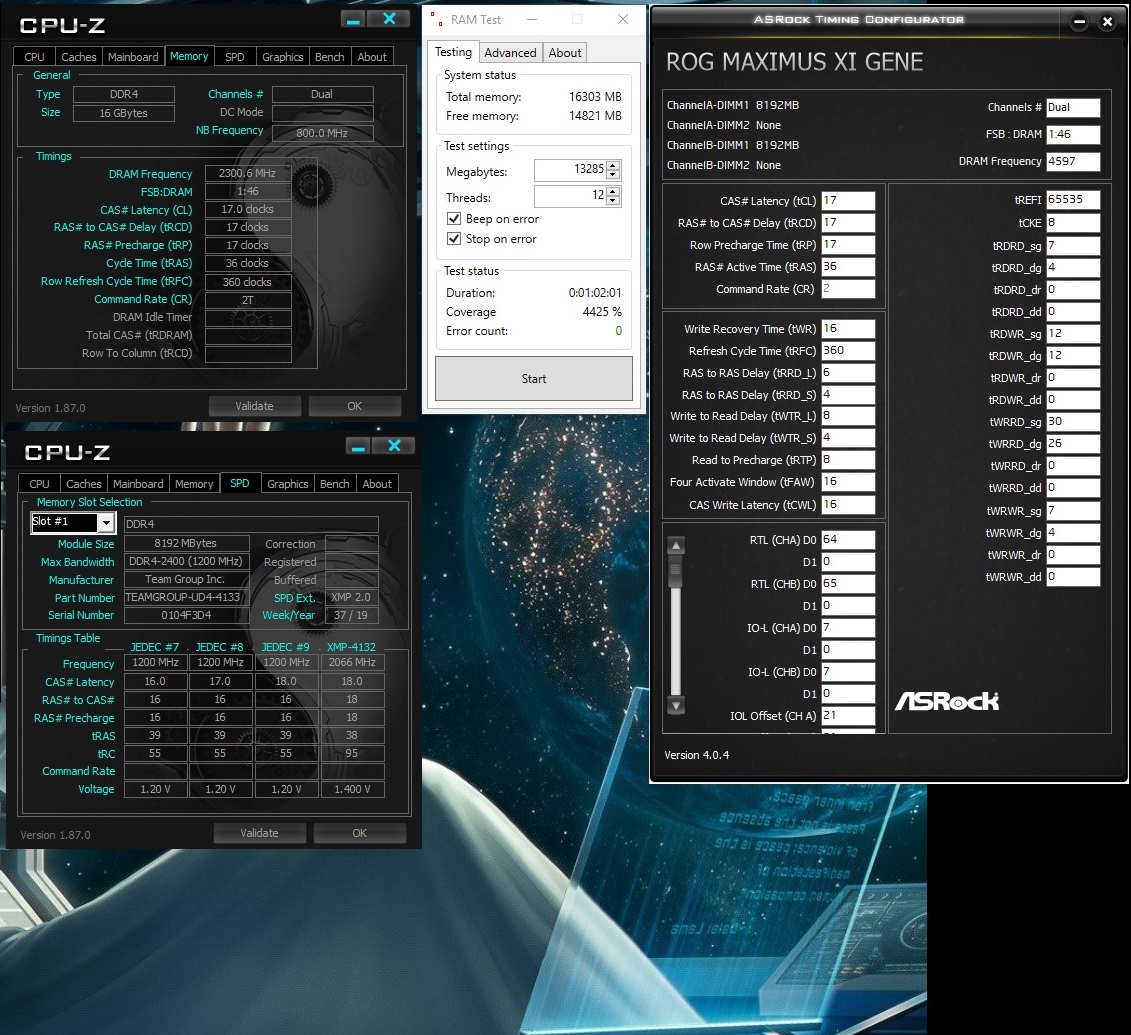Open Mainboard tab in upper CPU-Z window
The image size is (1131, 1035).
point(133,57)
